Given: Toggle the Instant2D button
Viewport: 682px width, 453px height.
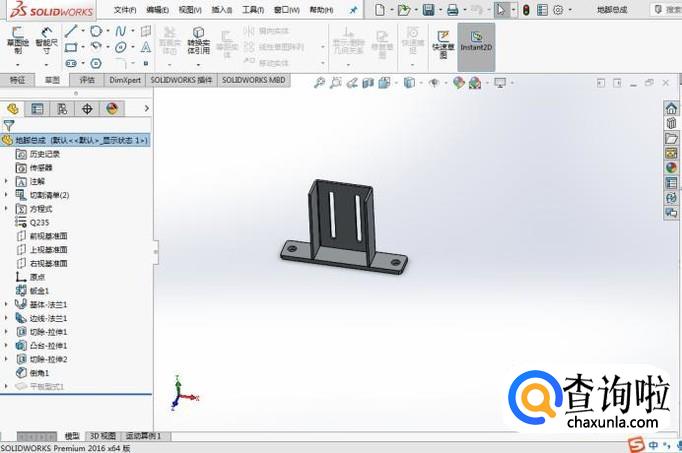Looking at the screenshot, I should (476, 41).
